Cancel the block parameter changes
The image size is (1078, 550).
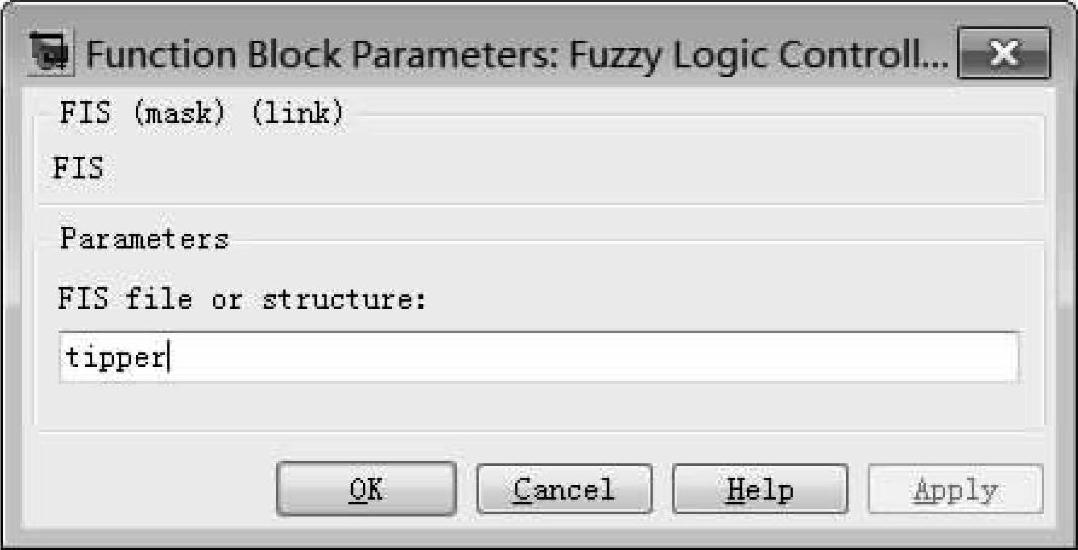[x=564, y=490]
